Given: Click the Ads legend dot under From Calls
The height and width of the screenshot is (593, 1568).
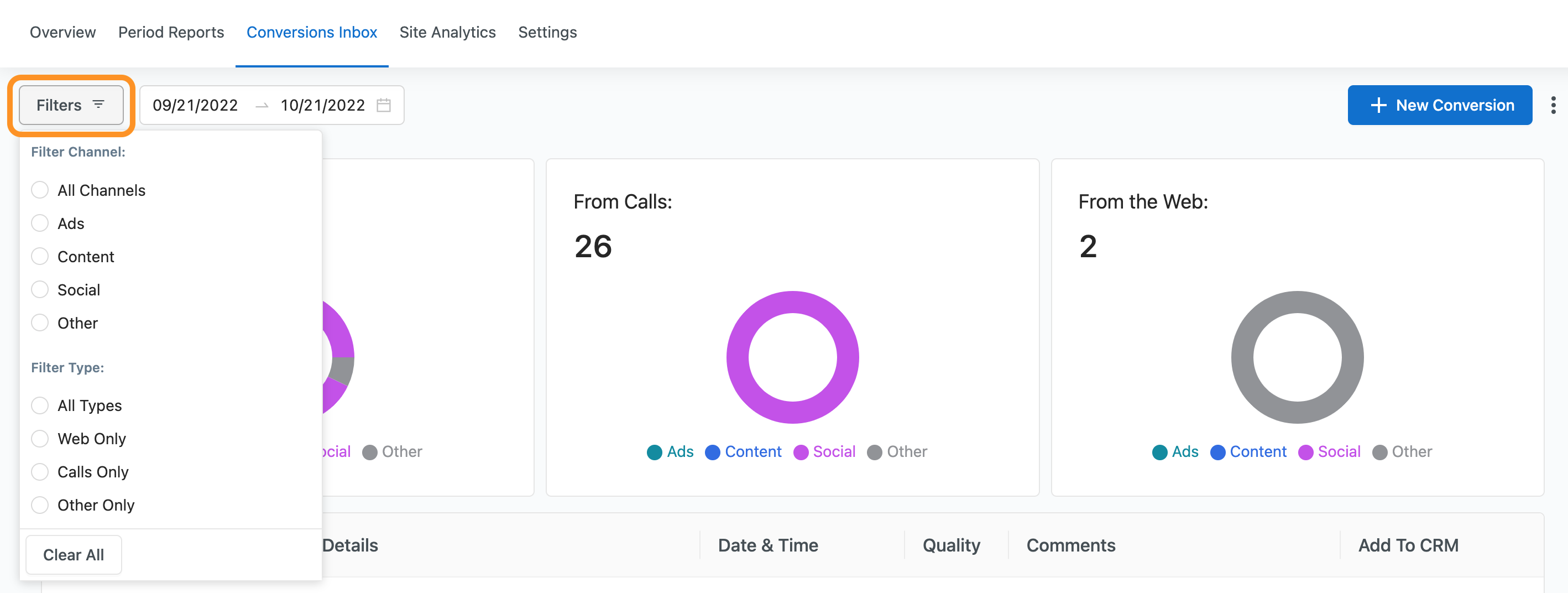Looking at the screenshot, I should pos(655,452).
